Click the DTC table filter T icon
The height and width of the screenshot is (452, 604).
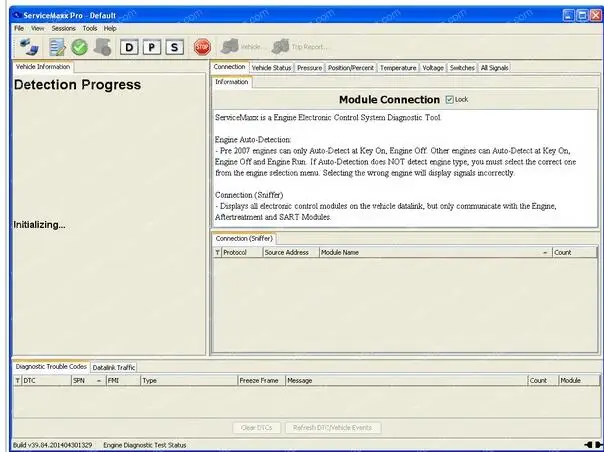[17, 380]
